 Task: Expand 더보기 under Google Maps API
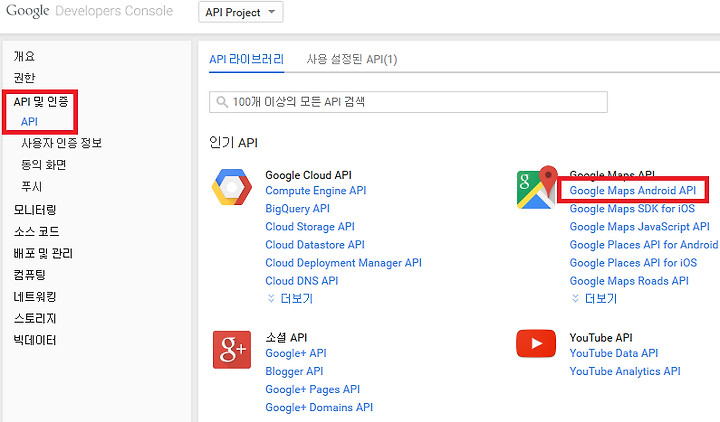click(594, 299)
